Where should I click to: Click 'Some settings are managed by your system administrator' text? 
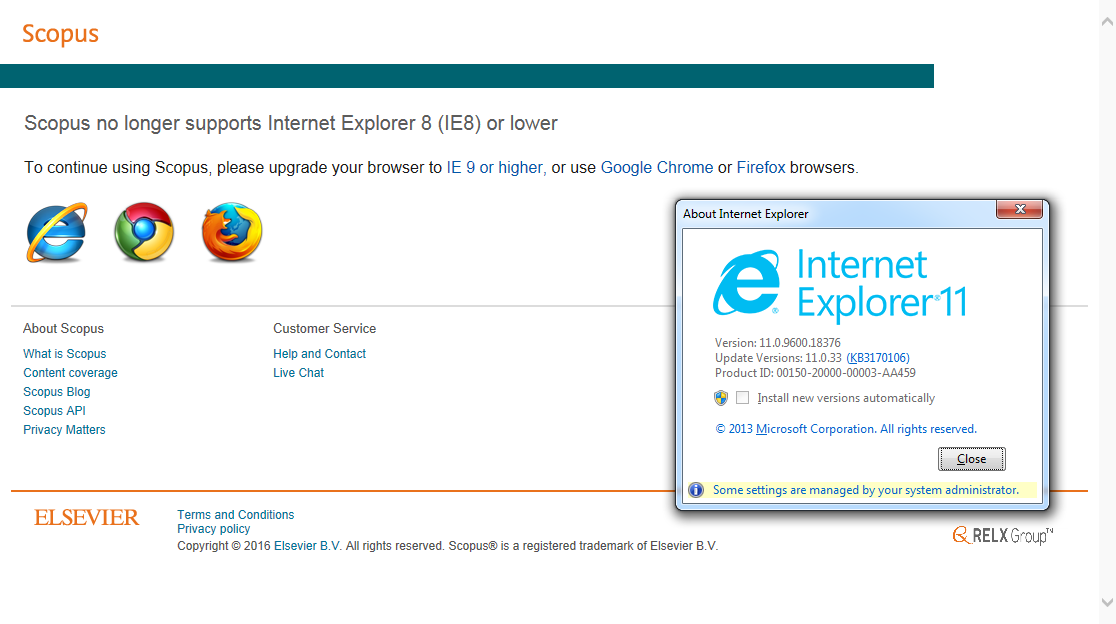coord(865,490)
